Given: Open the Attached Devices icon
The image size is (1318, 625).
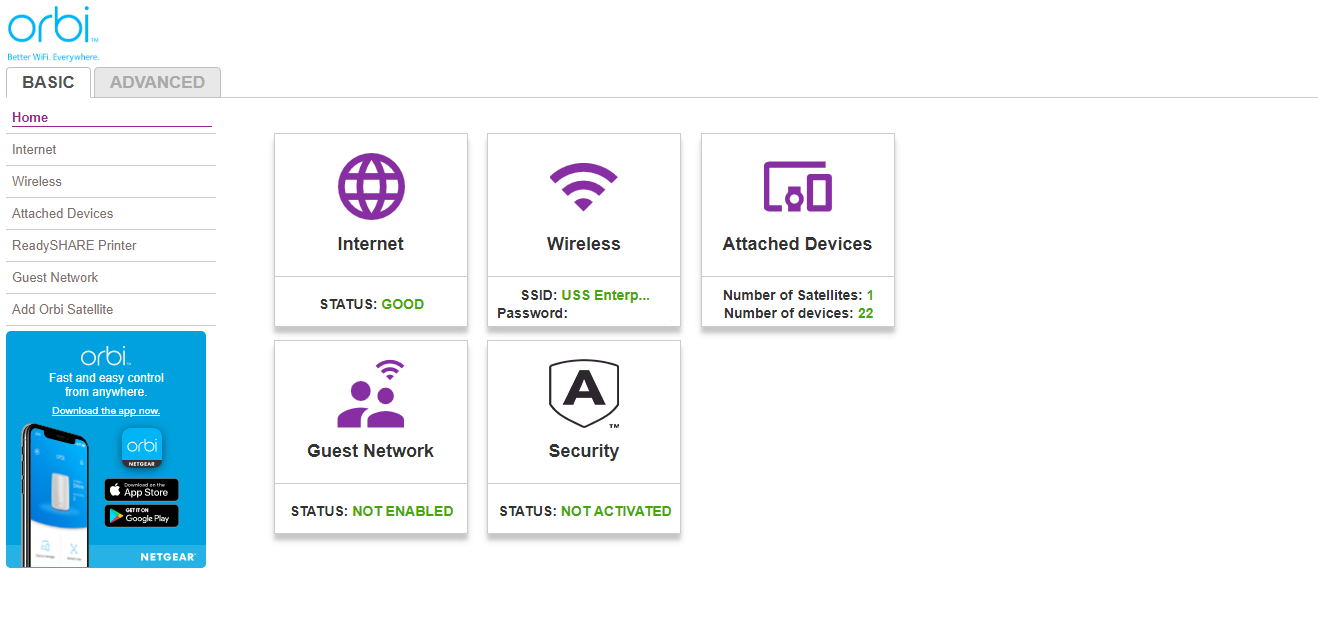Looking at the screenshot, I should tap(798, 186).
